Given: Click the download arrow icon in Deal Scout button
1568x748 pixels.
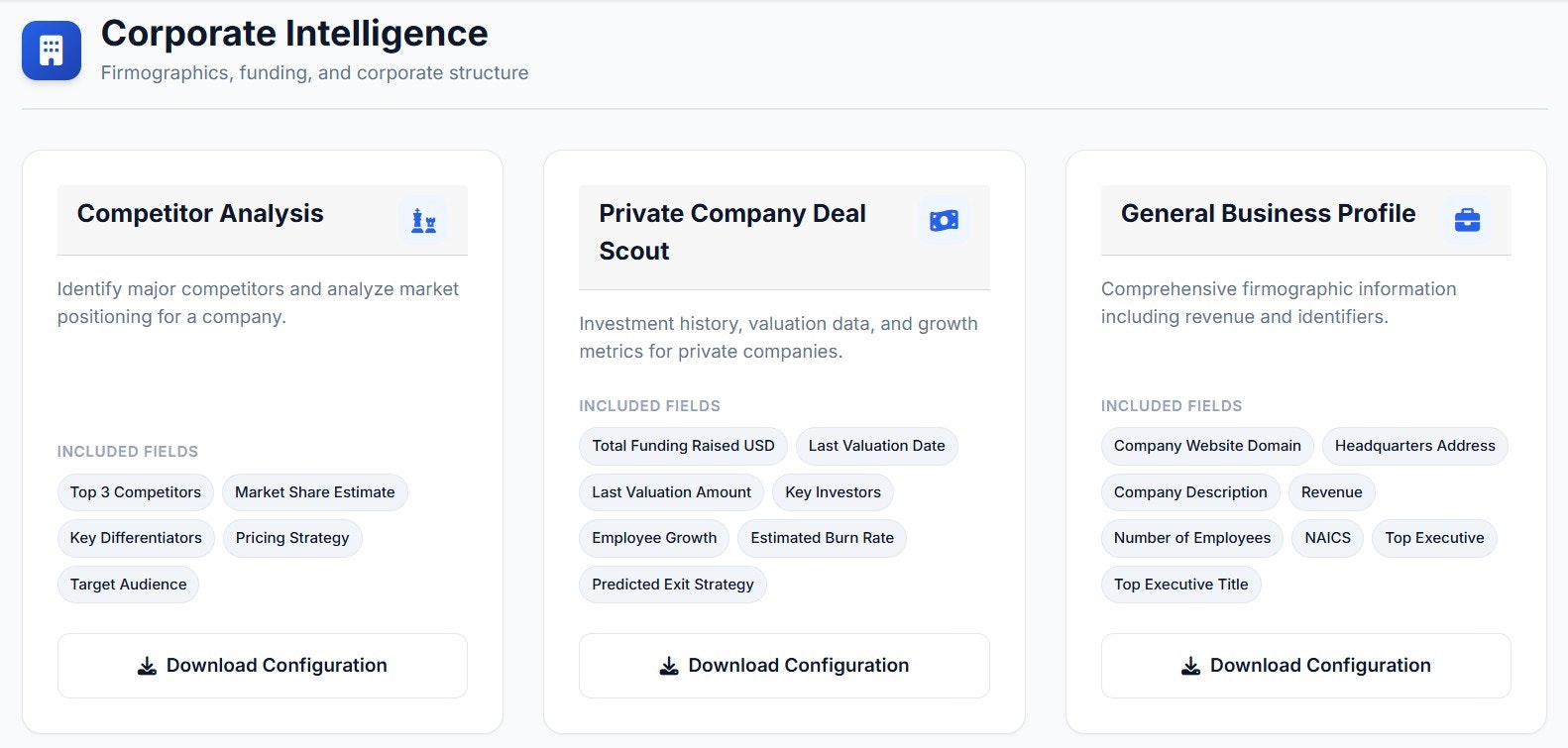Looking at the screenshot, I should 669,665.
